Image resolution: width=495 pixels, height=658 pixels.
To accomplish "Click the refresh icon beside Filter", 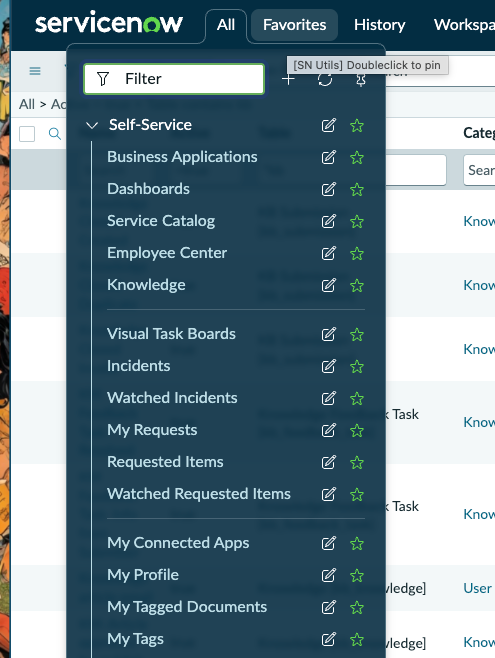I will click(x=325, y=79).
